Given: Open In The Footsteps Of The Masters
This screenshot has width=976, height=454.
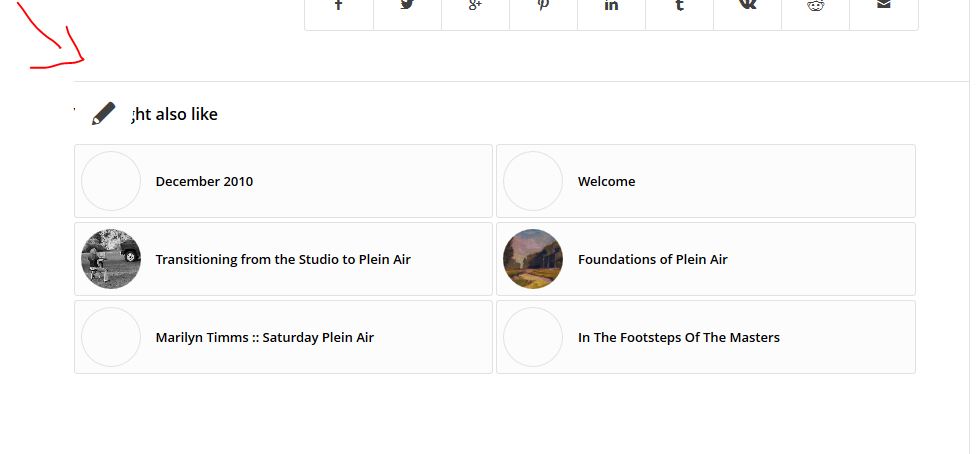Looking at the screenshot, I should coord(678,338).
